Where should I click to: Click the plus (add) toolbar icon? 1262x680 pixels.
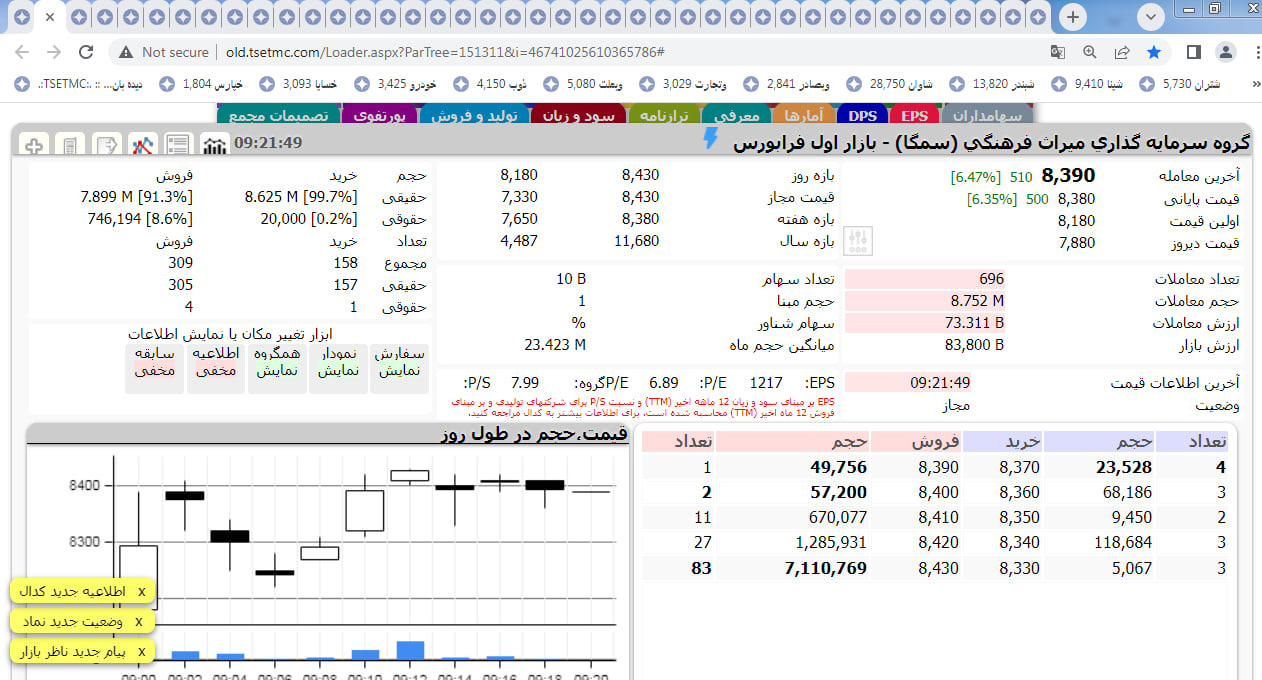tap(34, 145)
